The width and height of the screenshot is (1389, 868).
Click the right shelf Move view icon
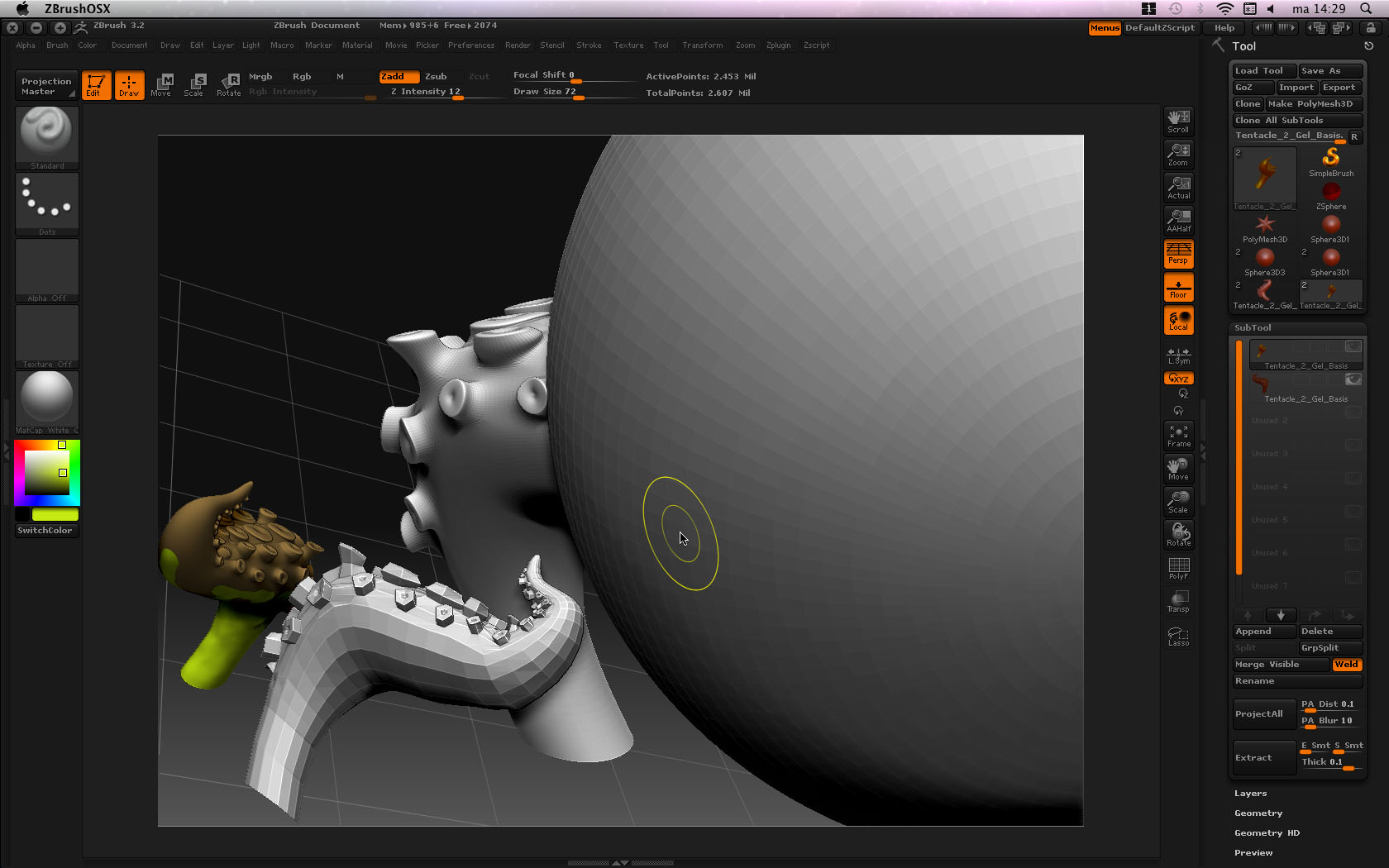[1178, 469]
